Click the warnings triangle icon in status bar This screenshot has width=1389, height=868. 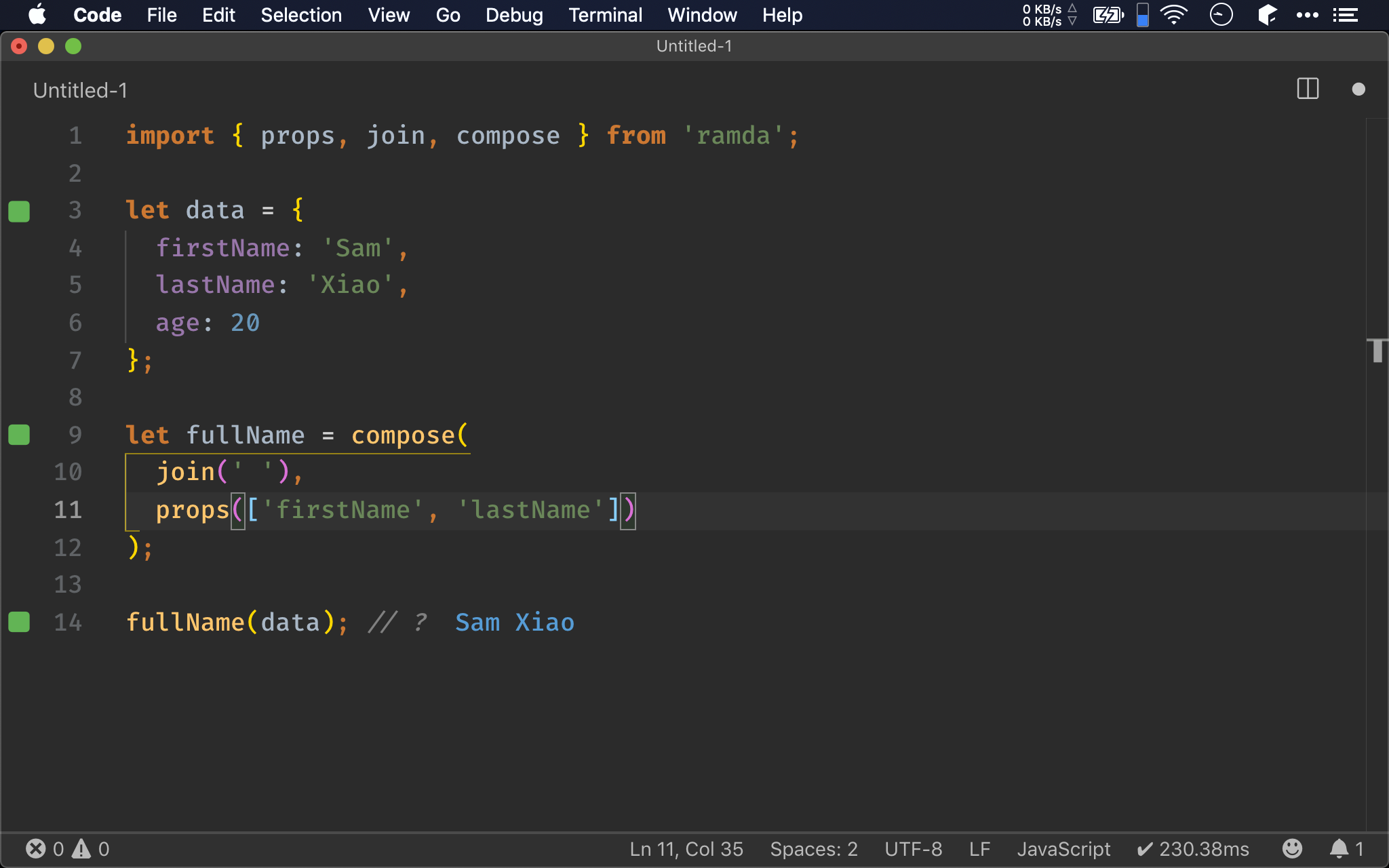(81, 849)
